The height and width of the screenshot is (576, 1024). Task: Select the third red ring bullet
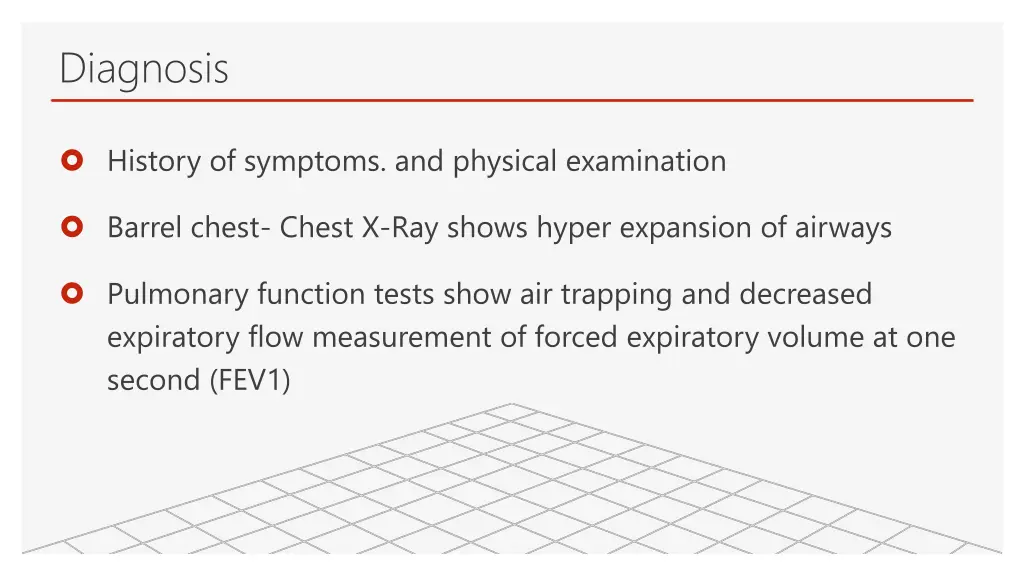[x=72, y=293]
